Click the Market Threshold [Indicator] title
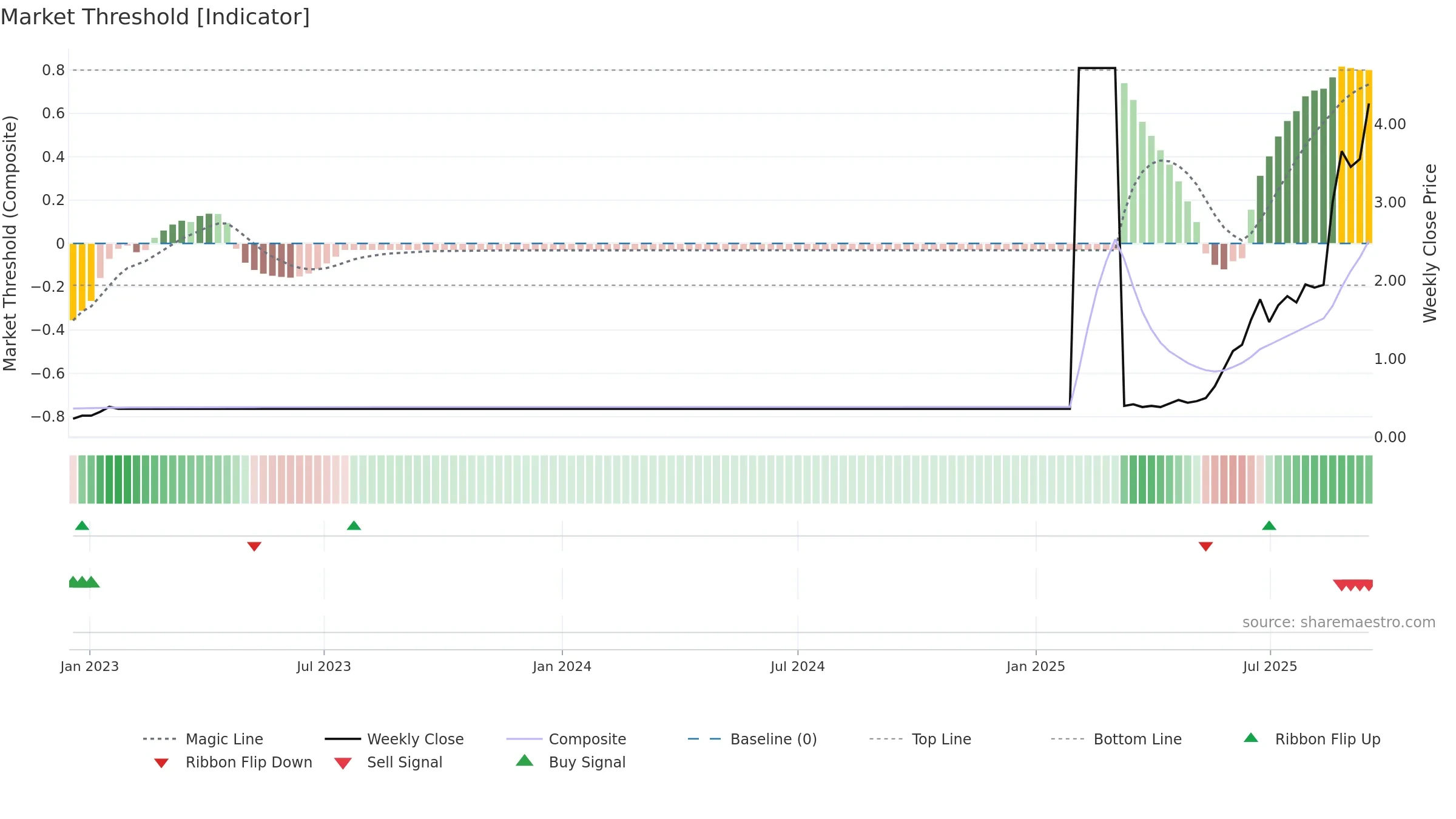The image size is (1456, 819). click(x=155, y=17)
